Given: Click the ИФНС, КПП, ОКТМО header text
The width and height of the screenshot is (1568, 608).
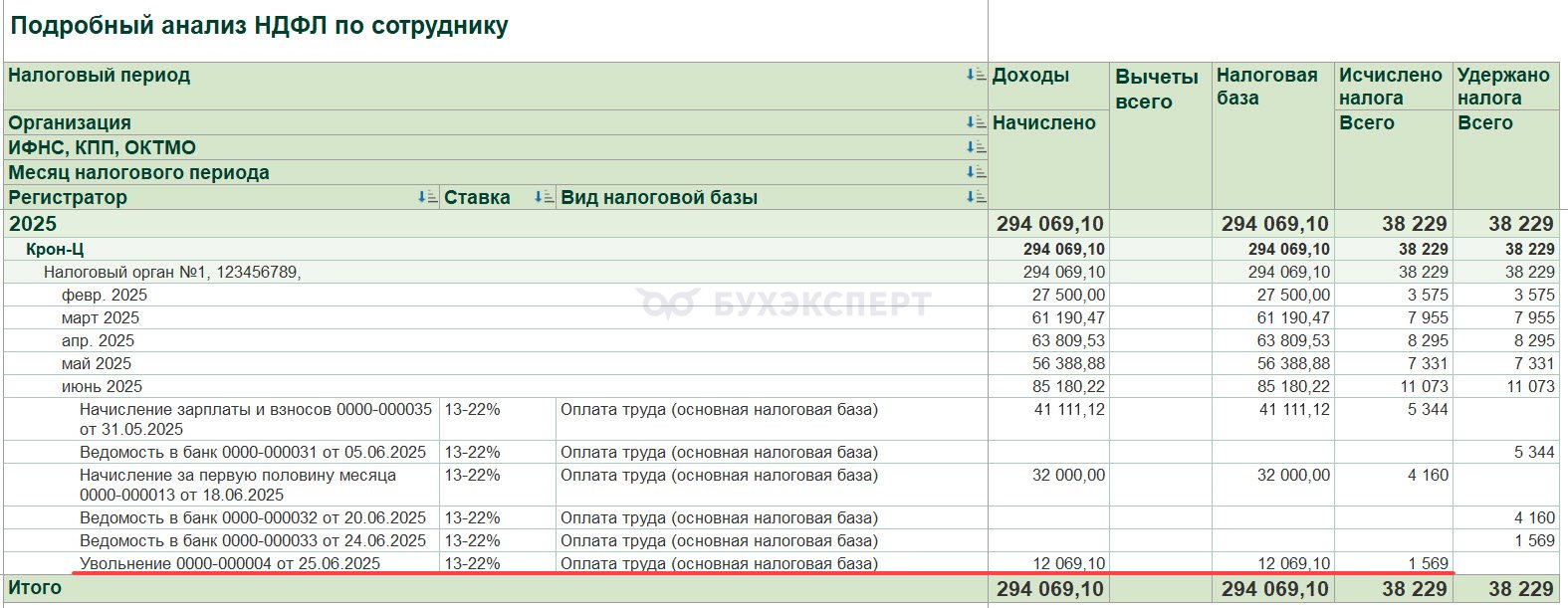Looking at the screenshot, I should tap(102, 147).
